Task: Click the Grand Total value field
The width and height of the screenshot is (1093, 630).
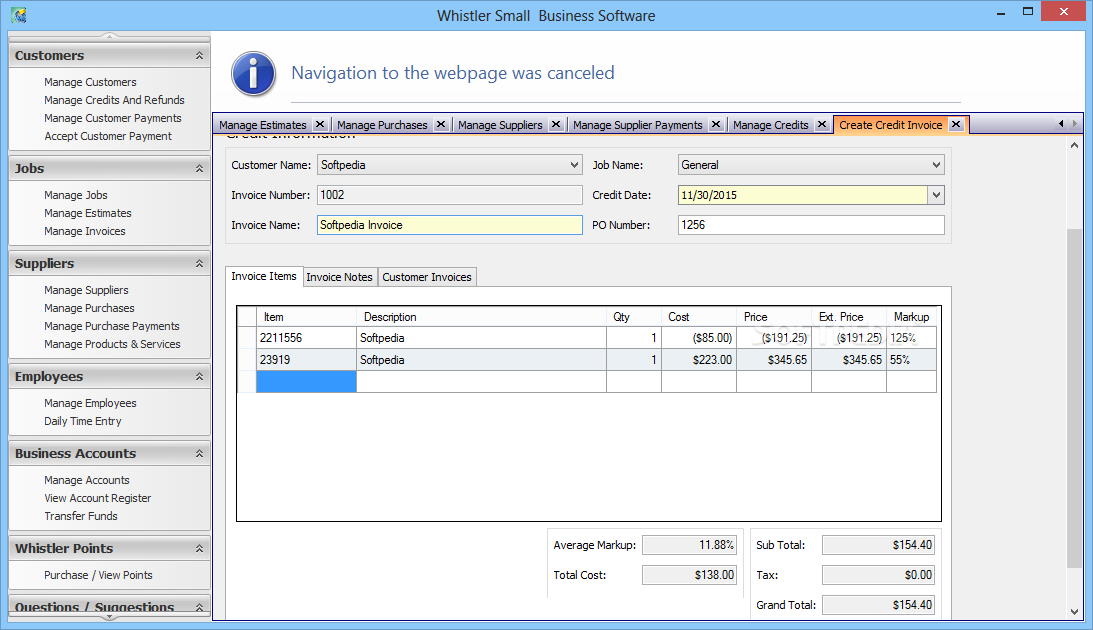Action: (x=878, y=605)
